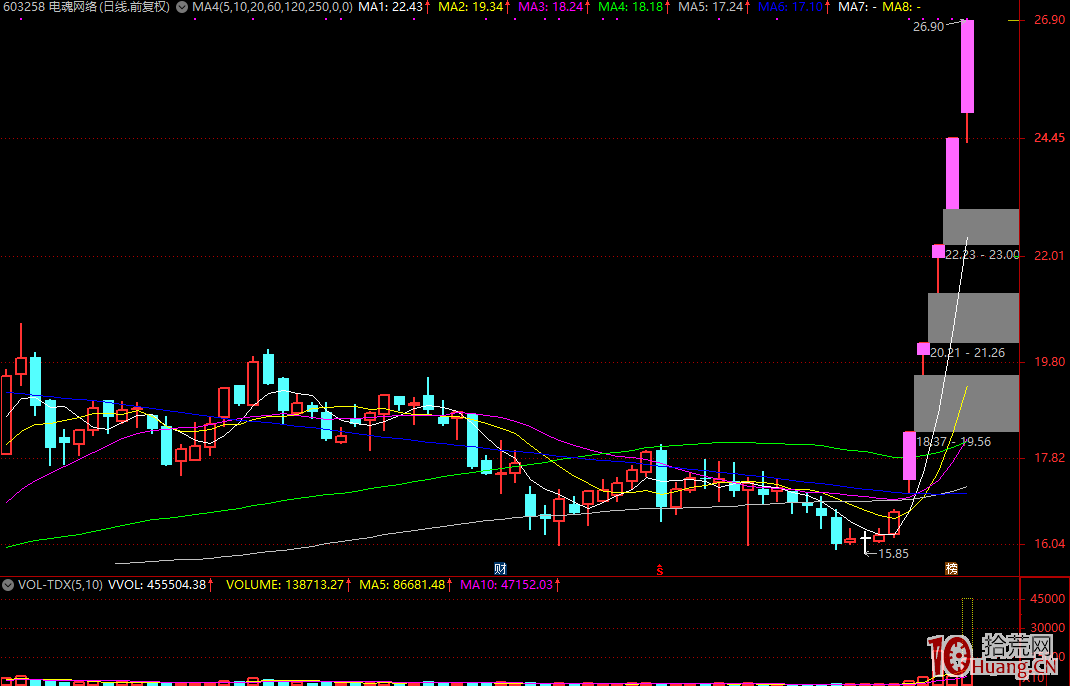Click the 财 financial report marker

pos(500,568)
